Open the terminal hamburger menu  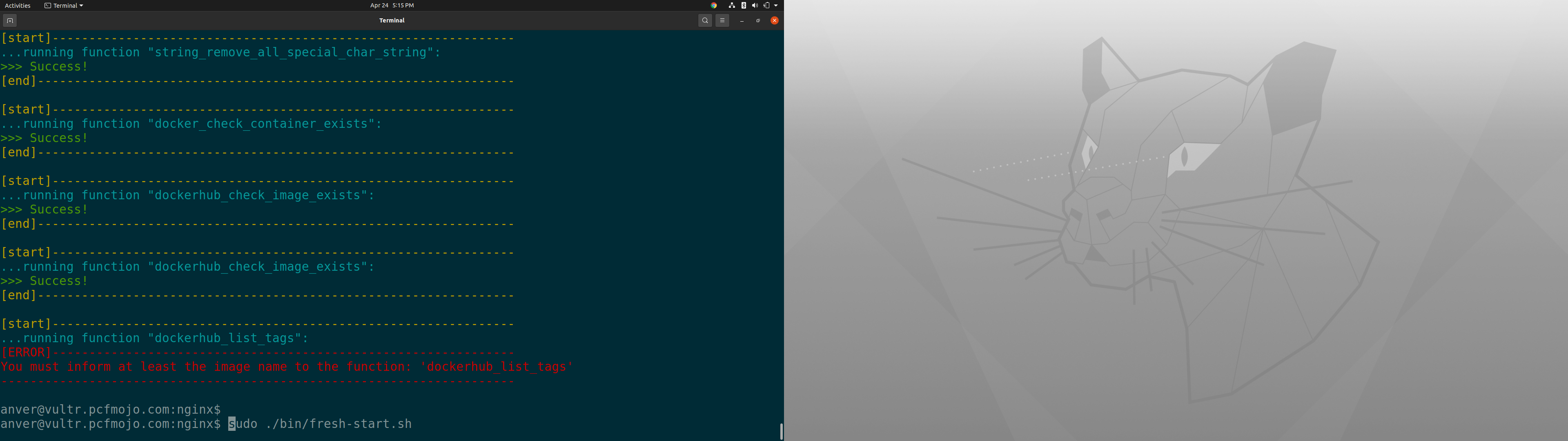pyautogui.click(x=722, y=20)
